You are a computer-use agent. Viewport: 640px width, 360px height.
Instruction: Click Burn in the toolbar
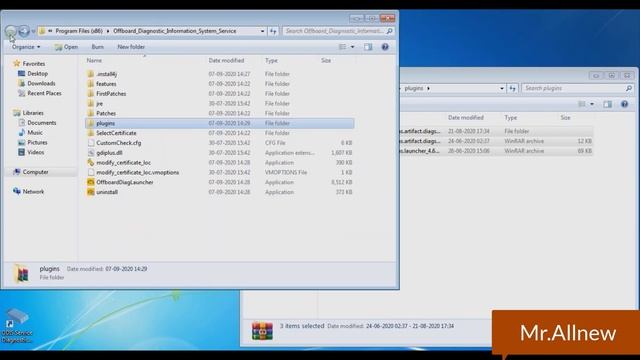click(98, 47)
